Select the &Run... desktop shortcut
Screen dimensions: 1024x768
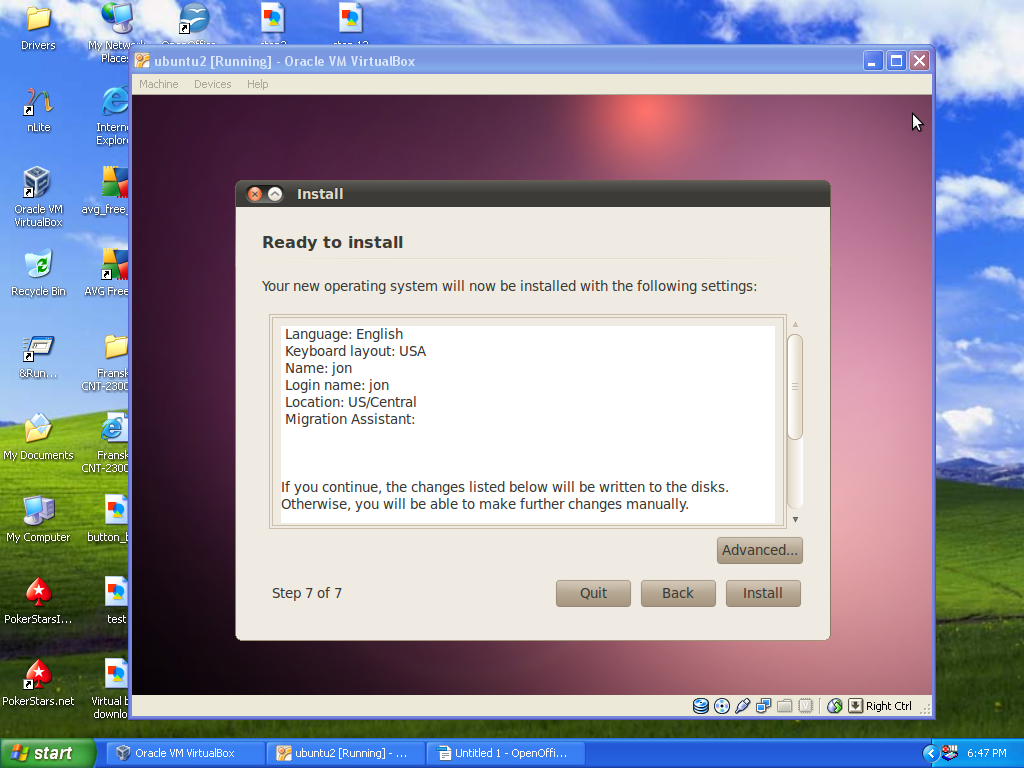(38, 357)
